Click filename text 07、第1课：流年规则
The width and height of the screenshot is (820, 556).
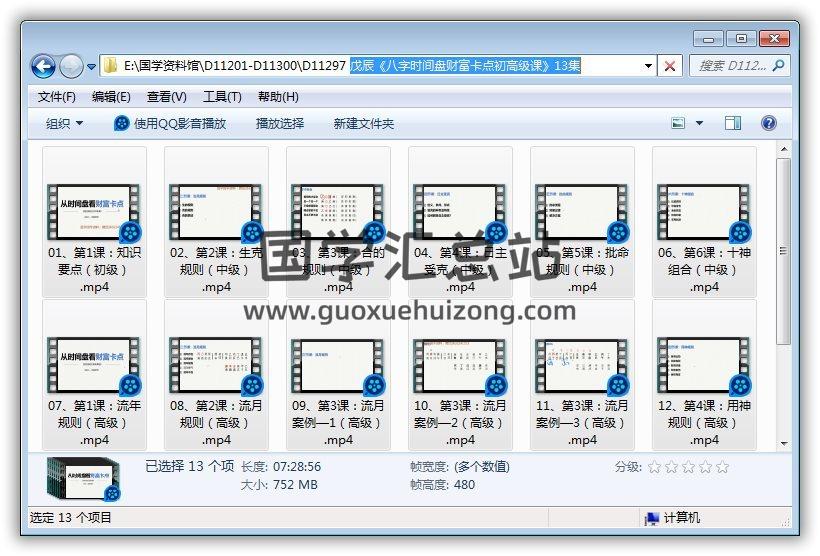(94, 414)
